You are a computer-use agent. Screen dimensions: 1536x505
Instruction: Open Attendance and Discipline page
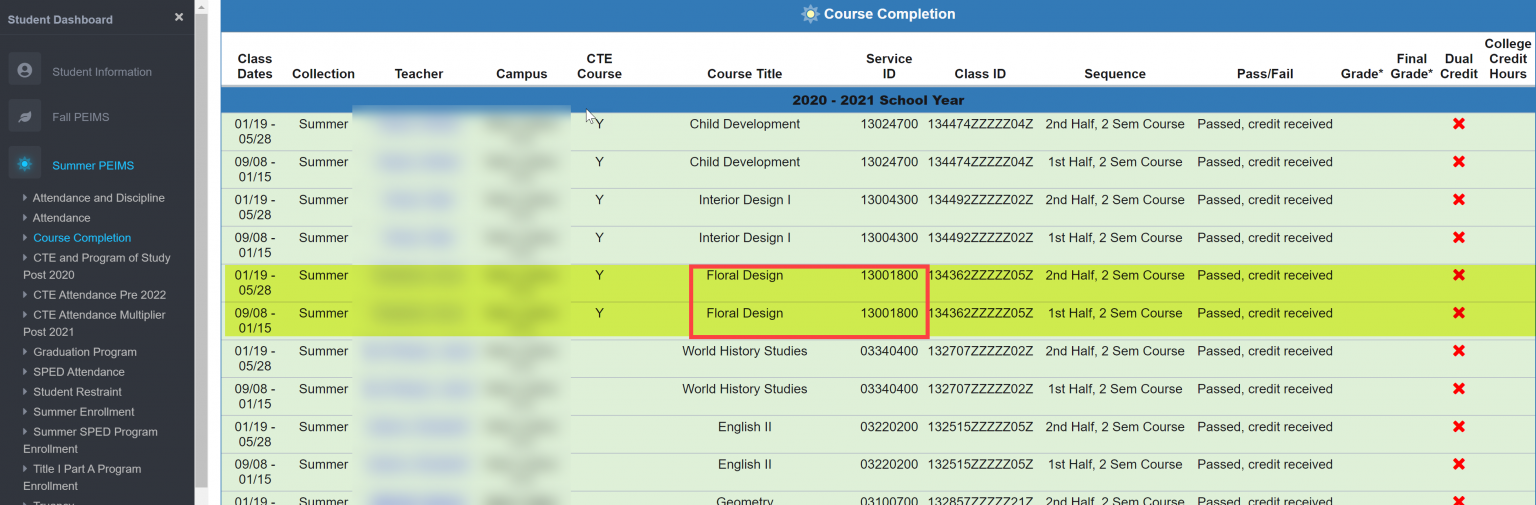[x=99, y=198]
